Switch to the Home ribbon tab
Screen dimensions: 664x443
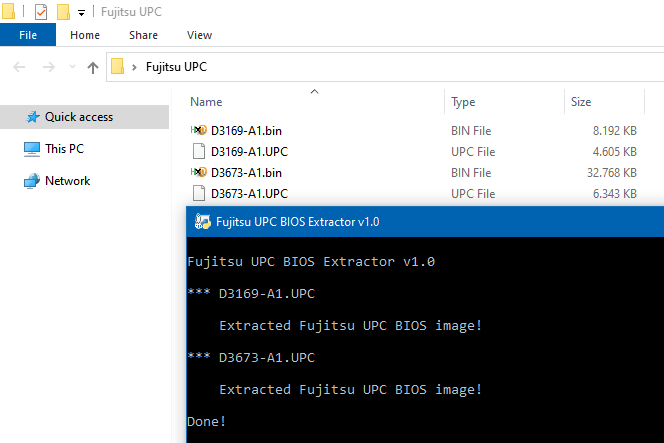(85, 35)
